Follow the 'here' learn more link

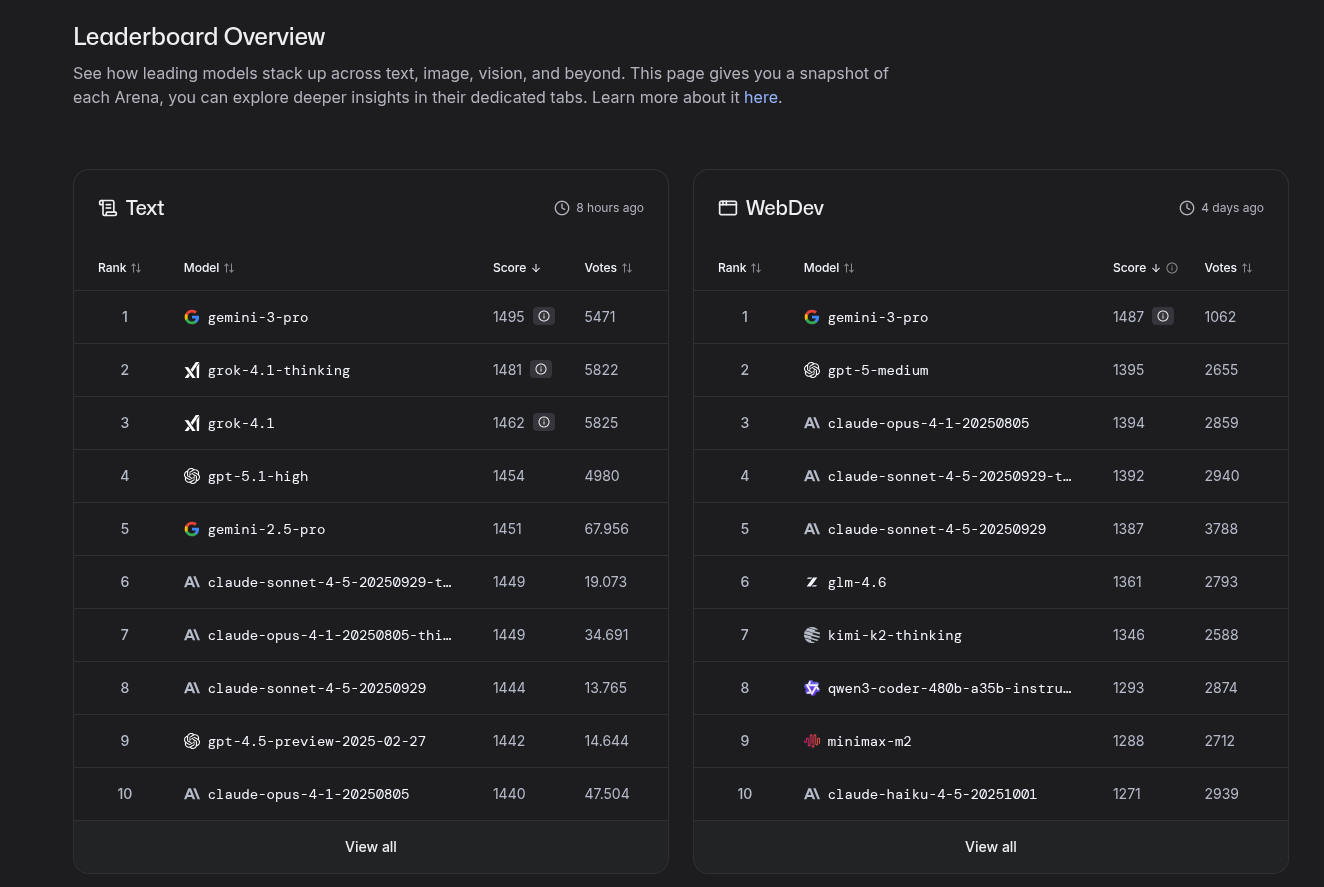click(760, 97)
